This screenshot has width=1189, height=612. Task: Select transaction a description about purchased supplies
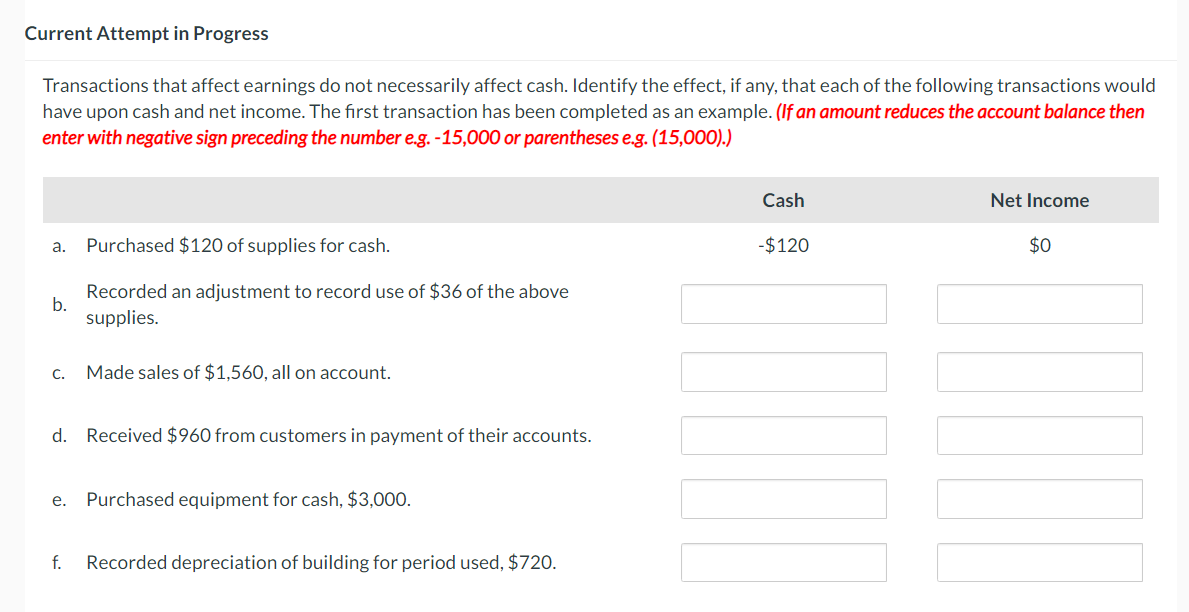[x=238, y=245]
